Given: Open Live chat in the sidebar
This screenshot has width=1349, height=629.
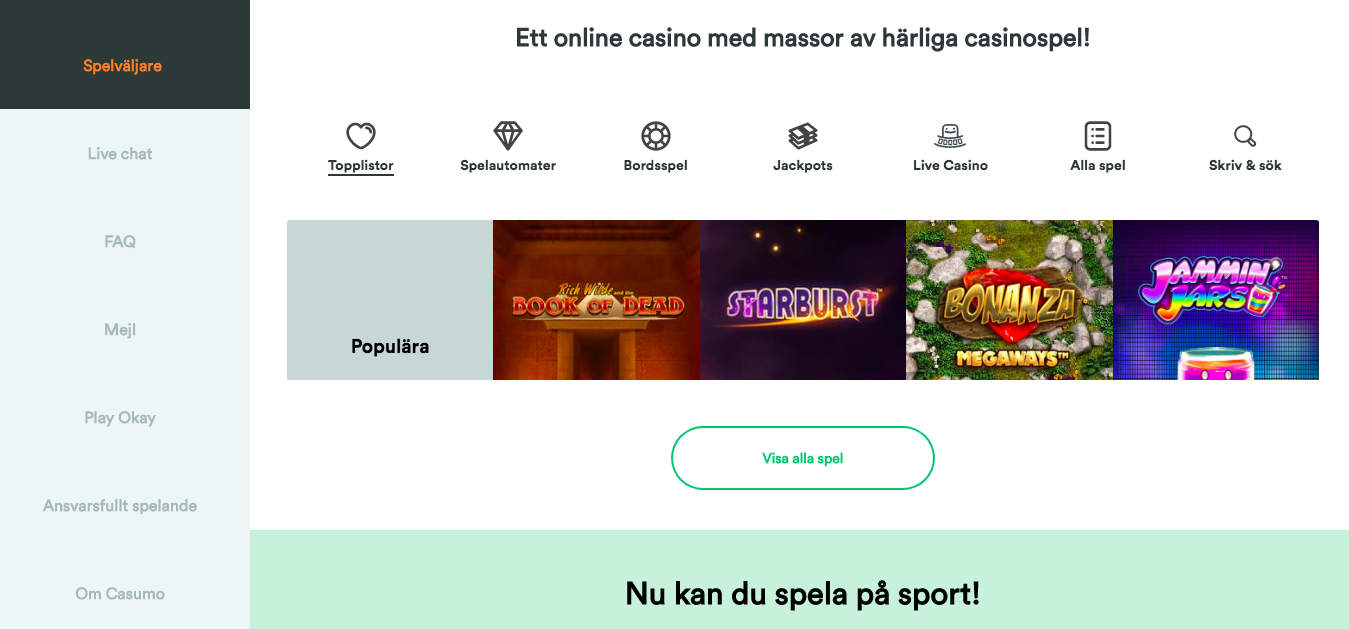Looking at the screenshot, I should click(x=120, y=154).
